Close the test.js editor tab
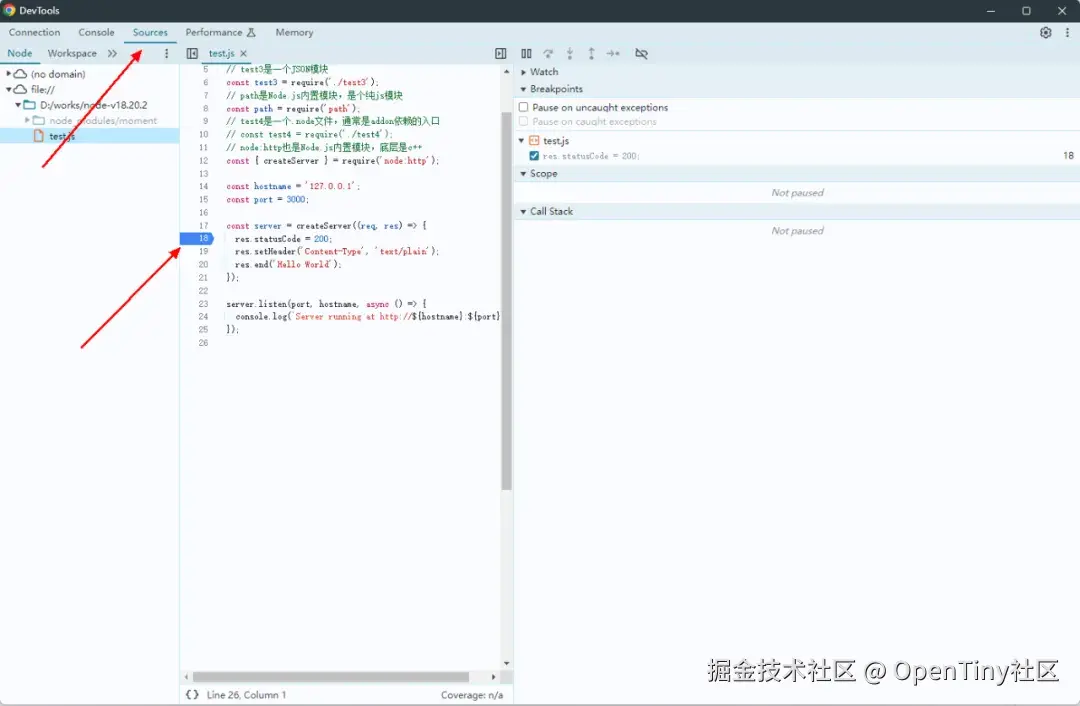This screenshot has width=1080, height=706. coord(243,53)
